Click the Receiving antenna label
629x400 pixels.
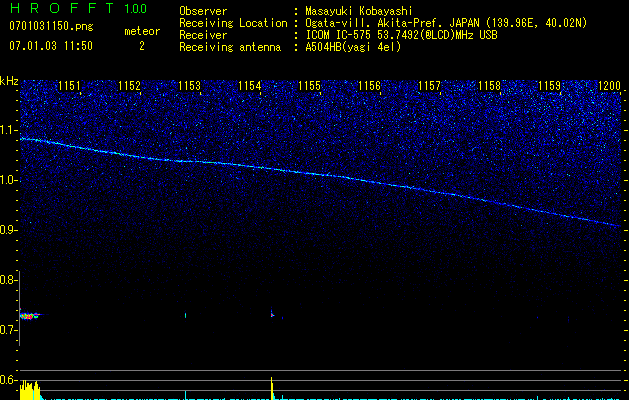pos(230,47)
